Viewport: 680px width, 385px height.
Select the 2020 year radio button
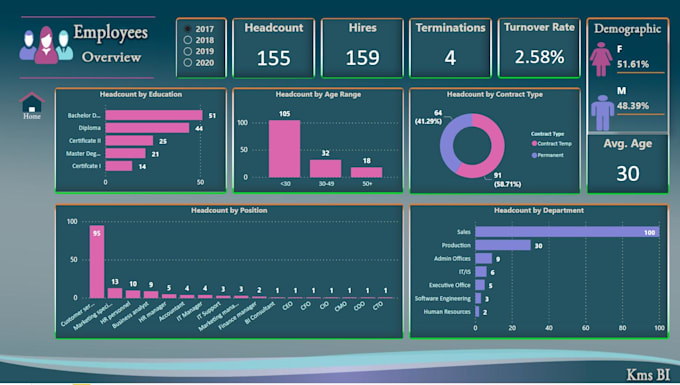188,62
